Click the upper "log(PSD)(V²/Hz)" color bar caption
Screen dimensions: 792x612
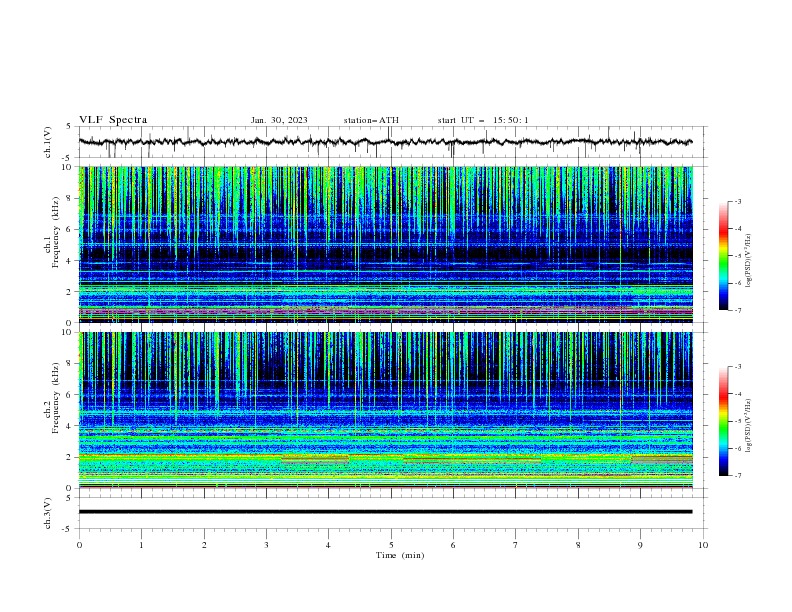749,260
